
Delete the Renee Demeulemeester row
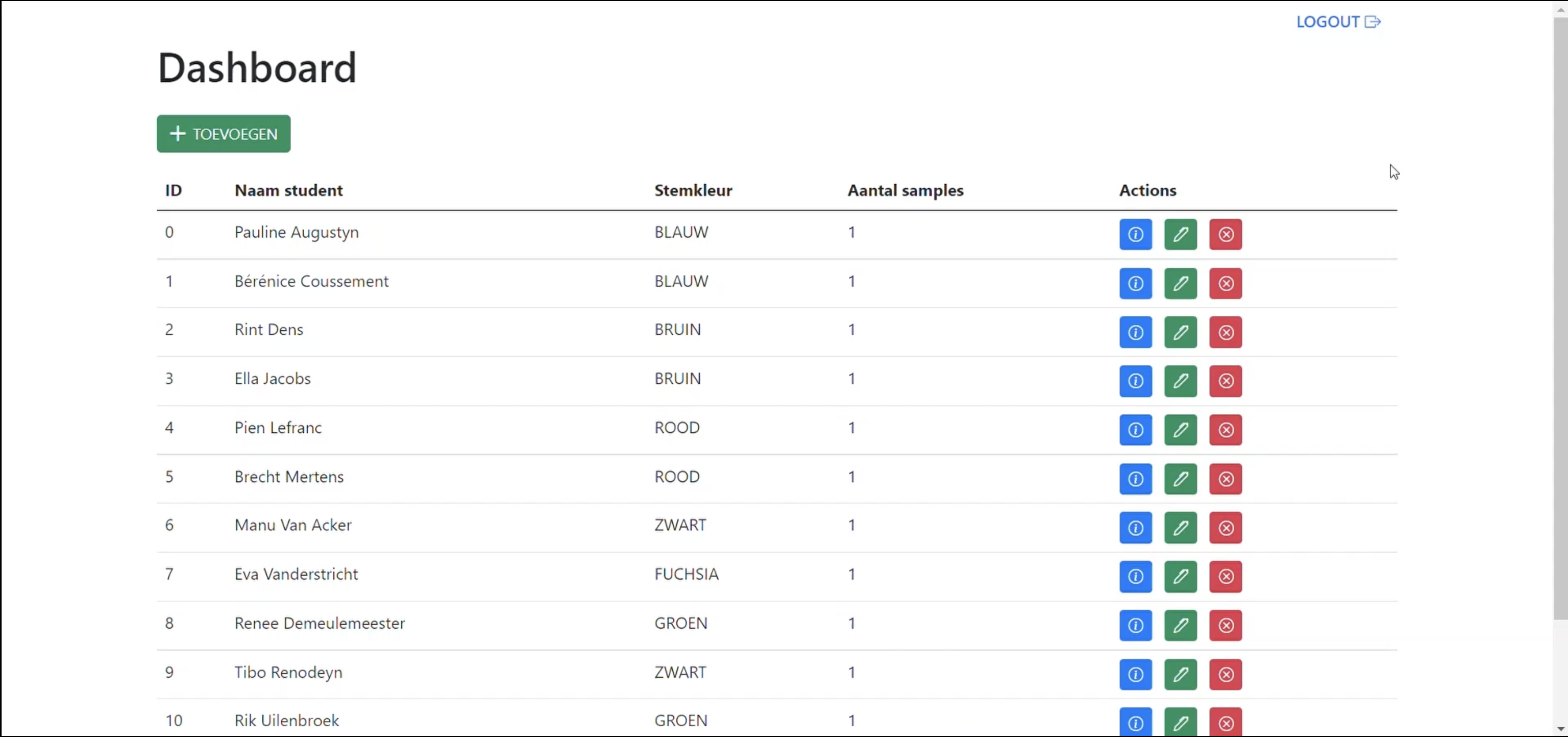1226,626
